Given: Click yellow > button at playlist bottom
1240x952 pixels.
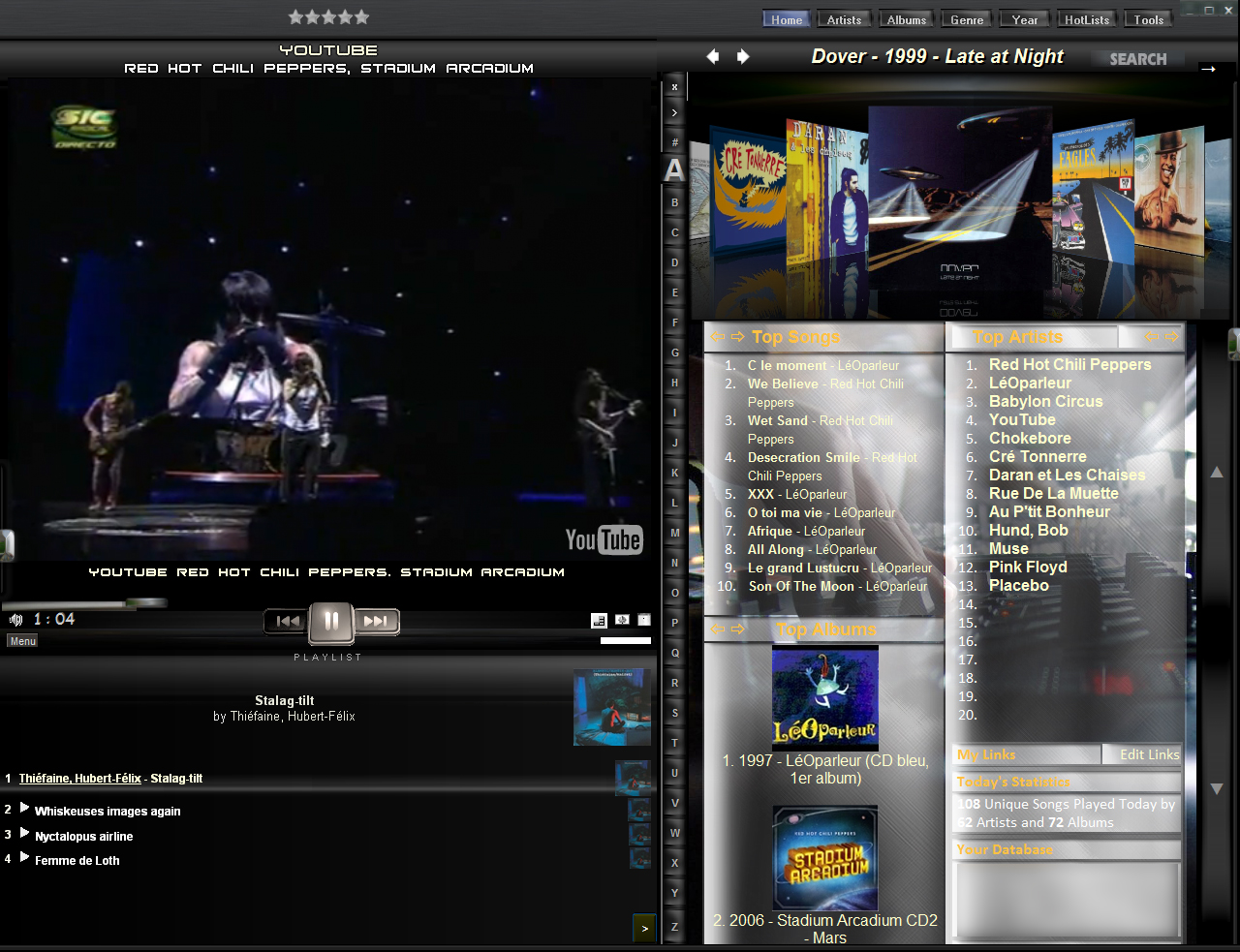Looking at the screenshot, I should pyautogui.click(x=644, y=928).
